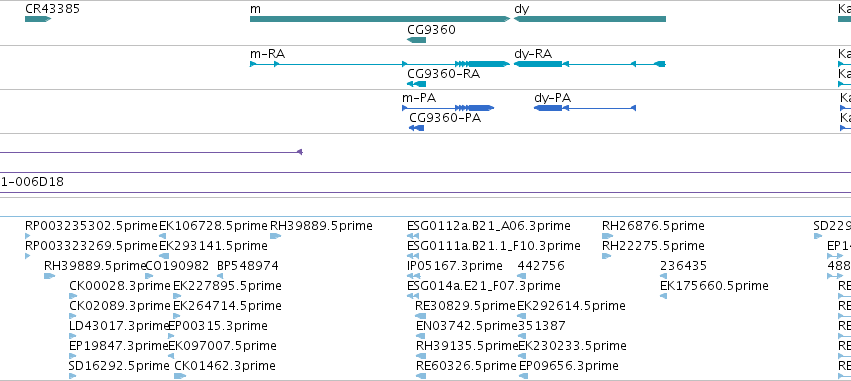Select the BP548974 feature label
851x381 pixels.
pos(247,265)
